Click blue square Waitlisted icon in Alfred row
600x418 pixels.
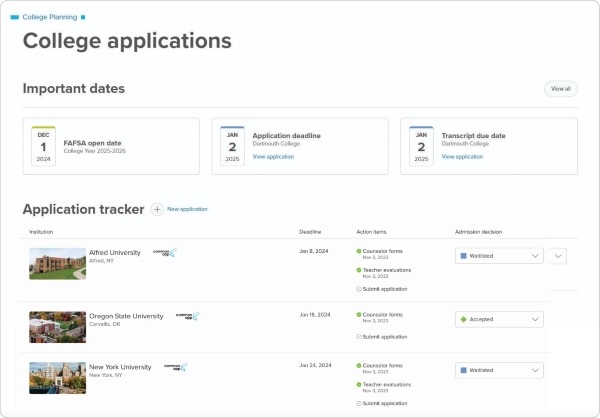(x=463, y=256)
